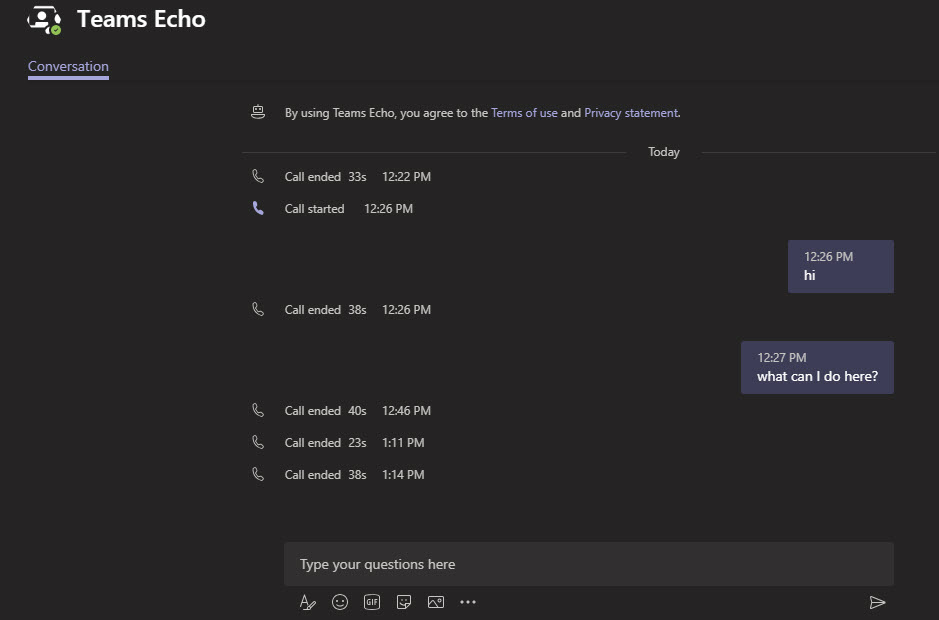This screenshot has height=620, width=939.
Task: Open the sticker picker
Action: pyautogui.click(x=404, y=602)
